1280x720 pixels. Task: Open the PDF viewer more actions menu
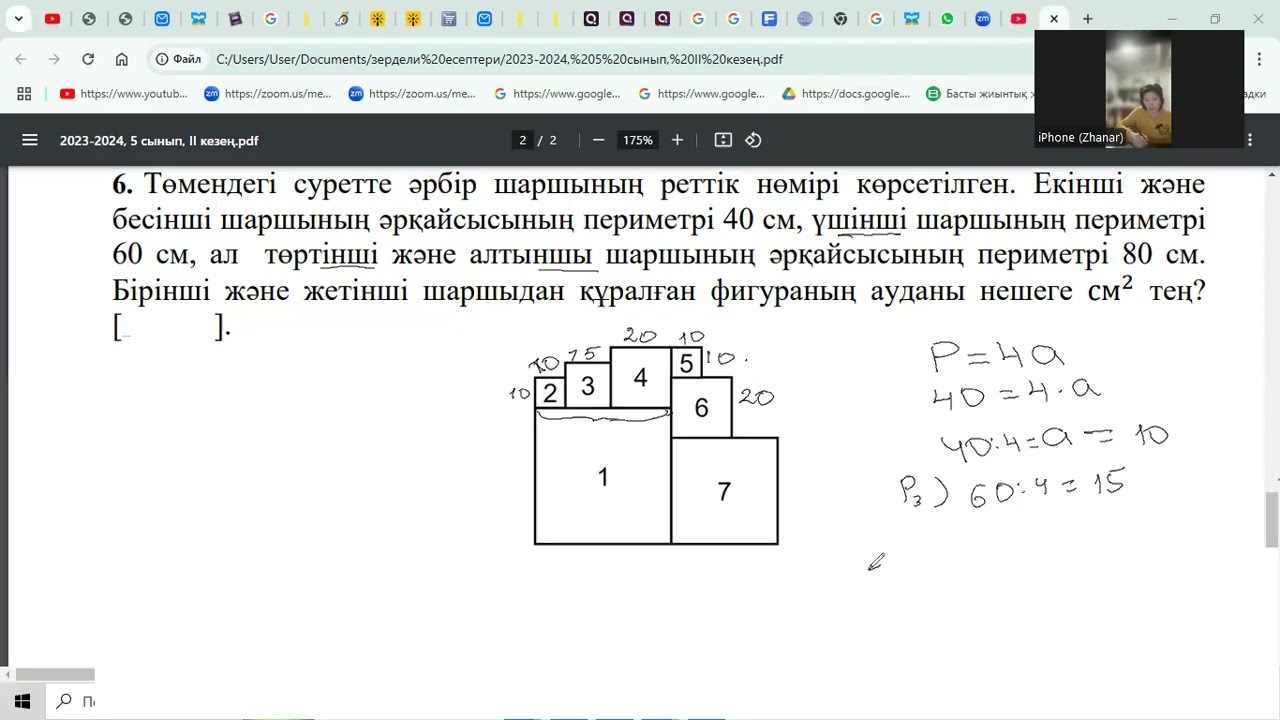(x=1250, y=140)
